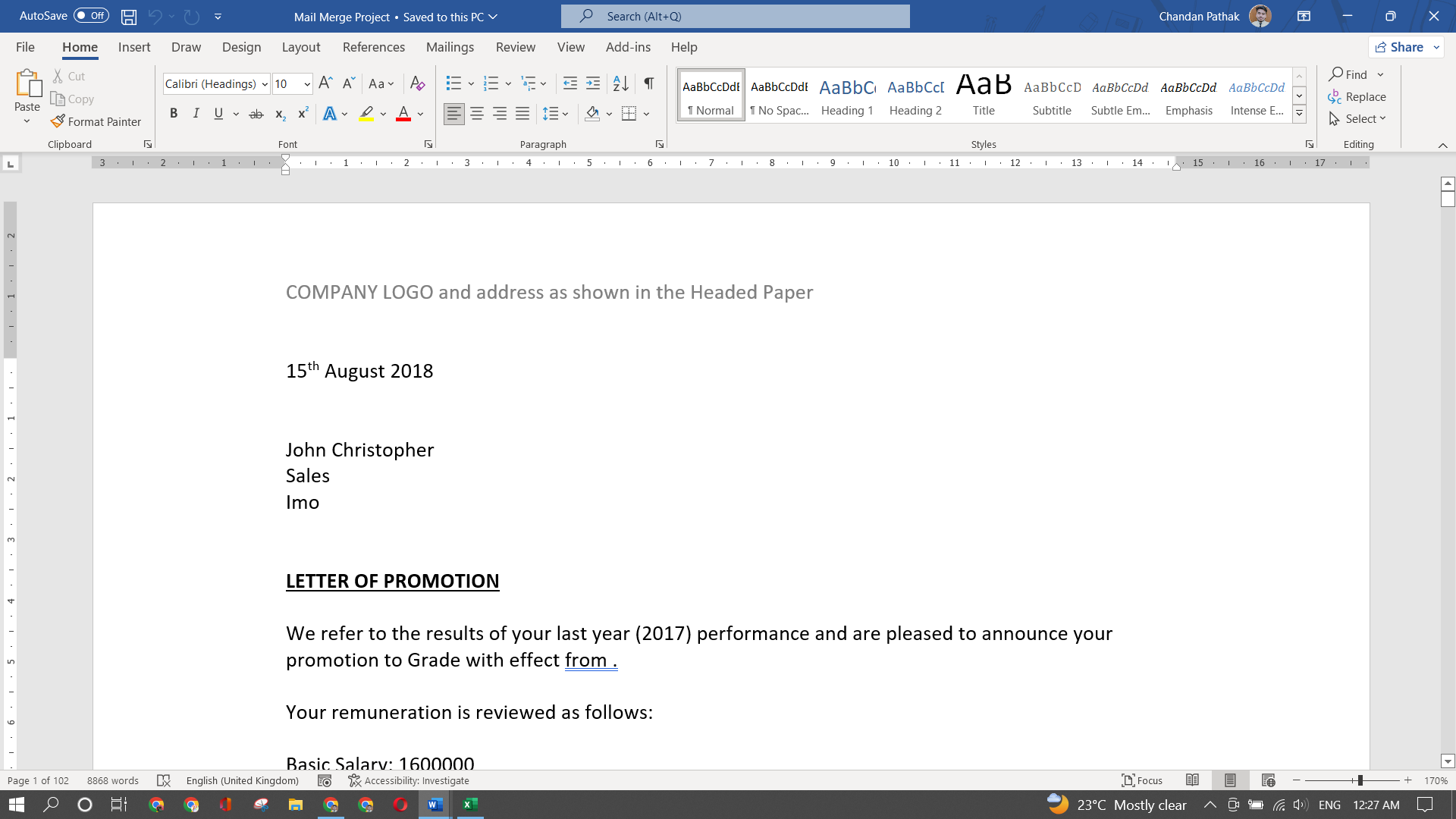Switch to Mailings tab
This screenshot has width=1456, height=819.
[450, 47]
